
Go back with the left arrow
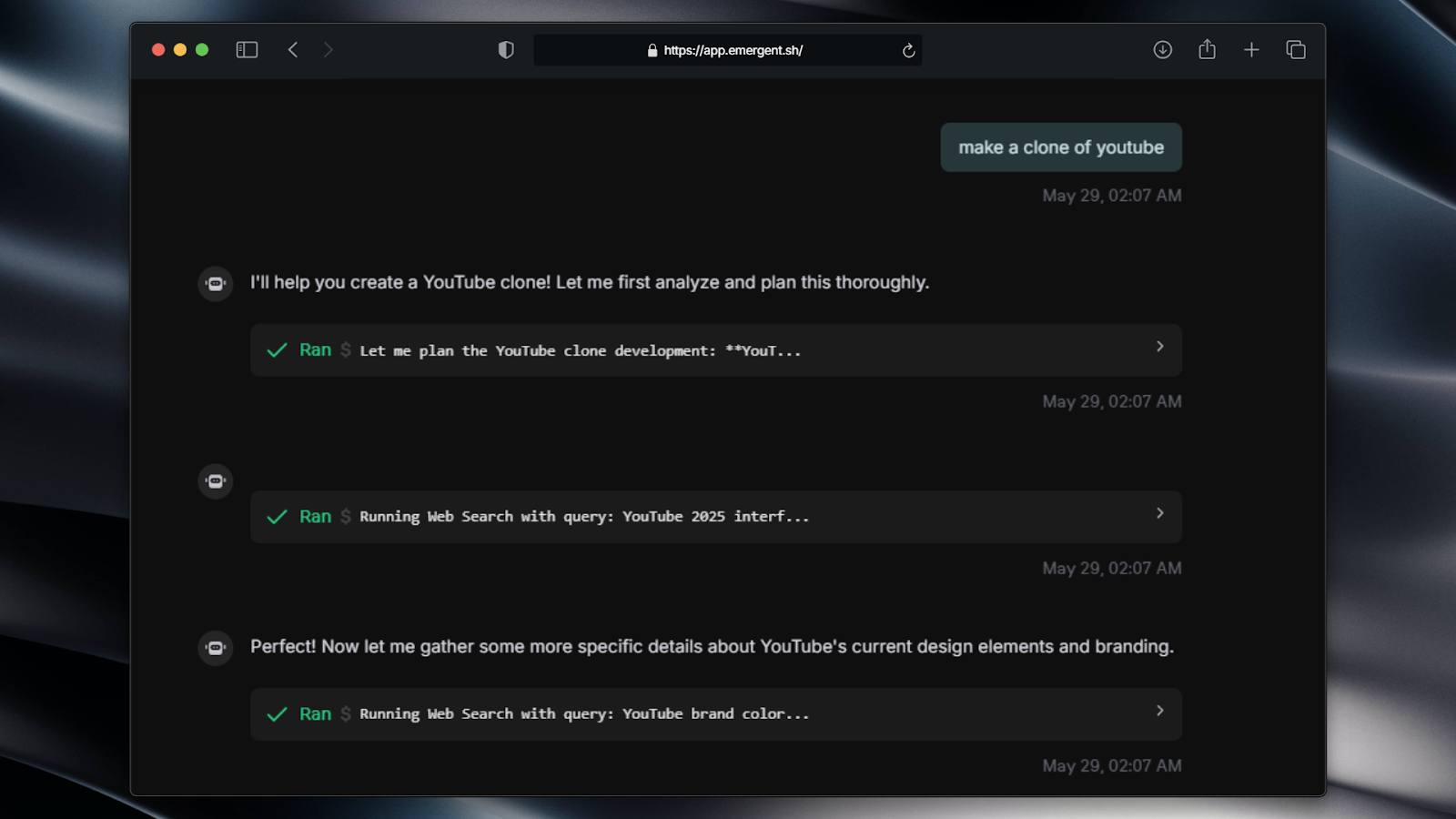(x=293, y=50)
